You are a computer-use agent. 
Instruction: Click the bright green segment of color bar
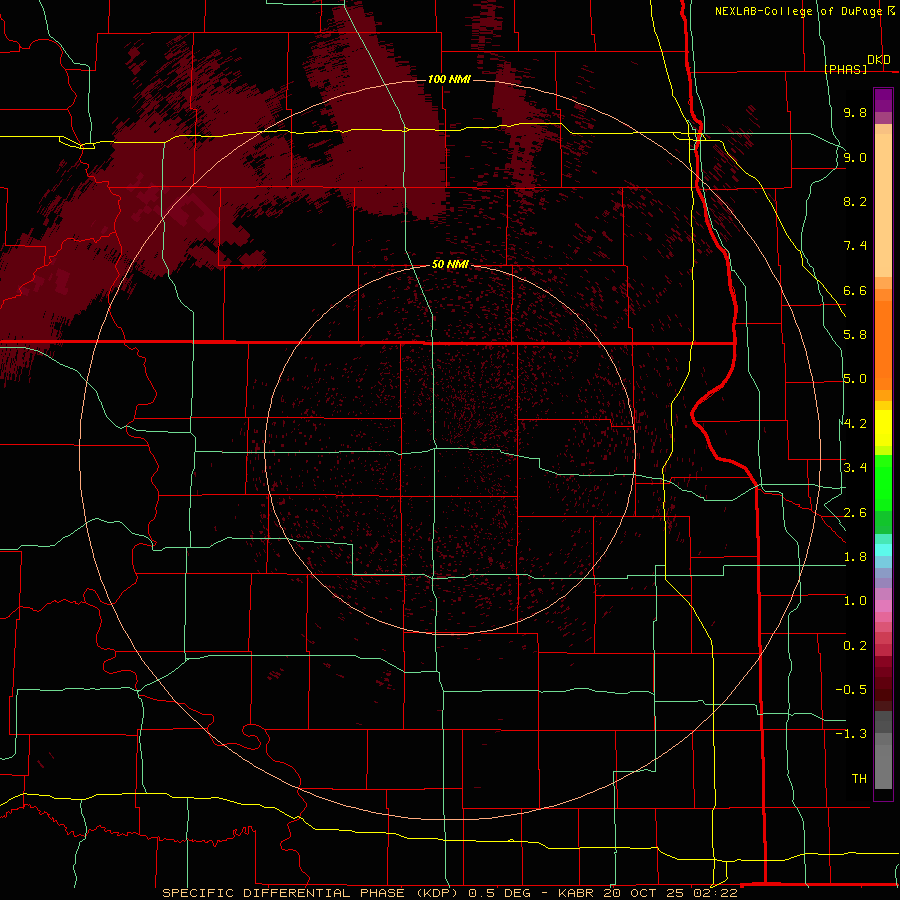click(883, 482)
